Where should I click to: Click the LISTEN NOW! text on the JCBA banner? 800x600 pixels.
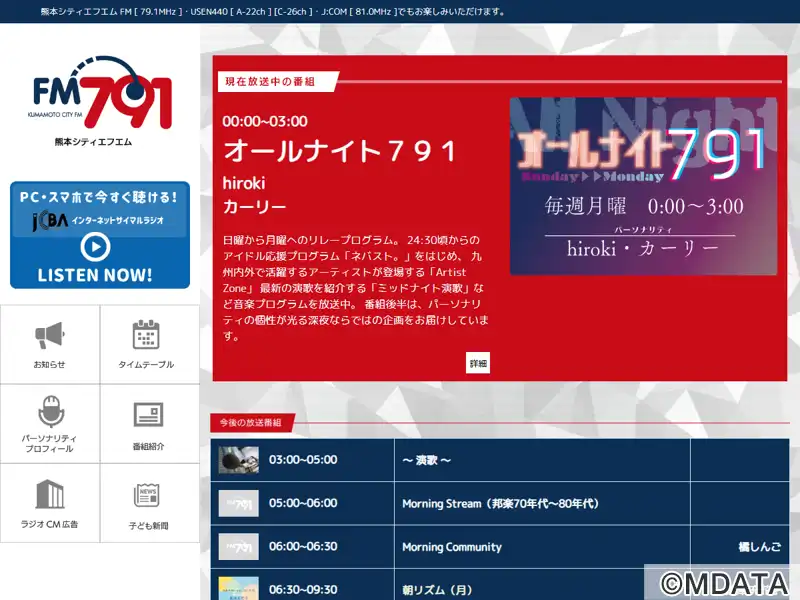pyautogui.click(x=95, y=276)
